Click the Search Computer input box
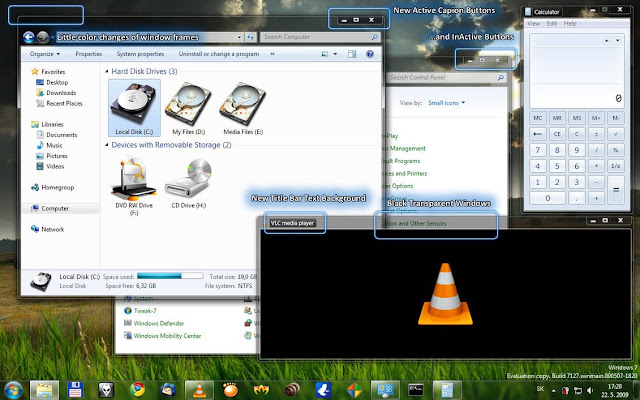 click(320, 37)
